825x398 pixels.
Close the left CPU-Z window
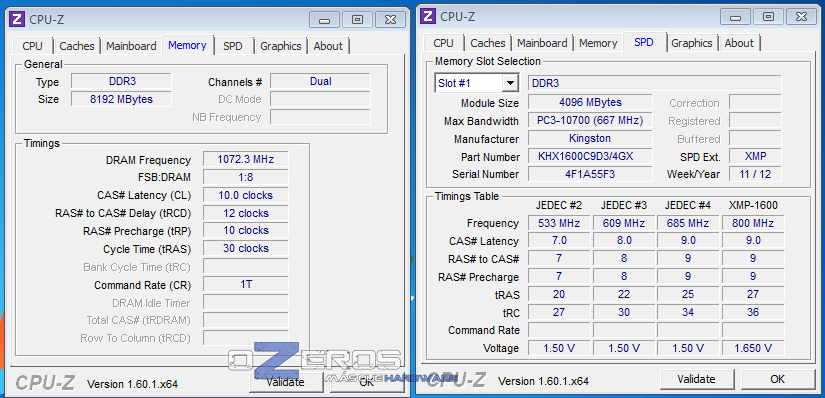tap(390, 20)
